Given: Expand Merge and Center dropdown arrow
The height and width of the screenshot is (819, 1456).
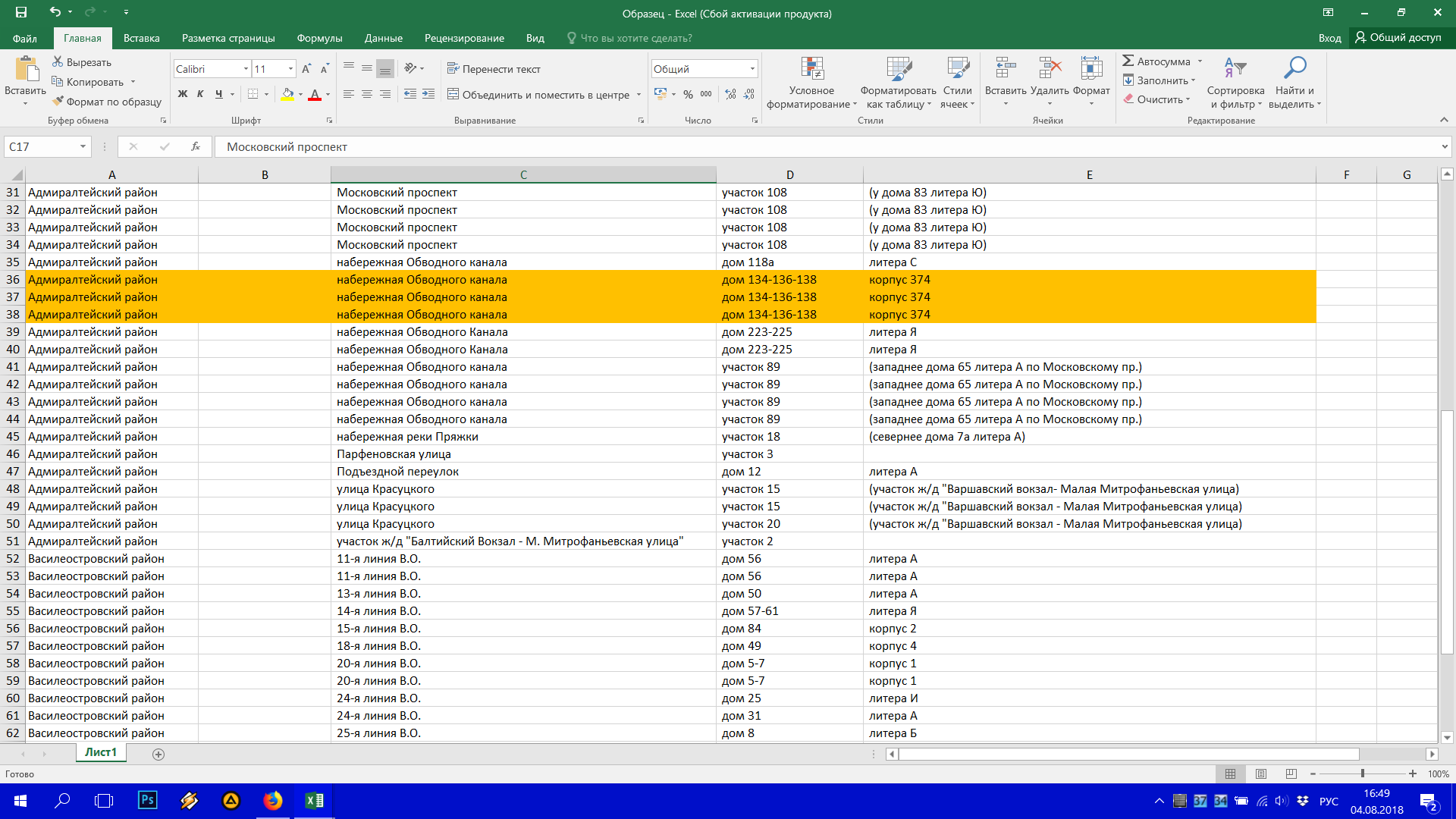Looking at the screenshot, I should [x=639, y=95].
